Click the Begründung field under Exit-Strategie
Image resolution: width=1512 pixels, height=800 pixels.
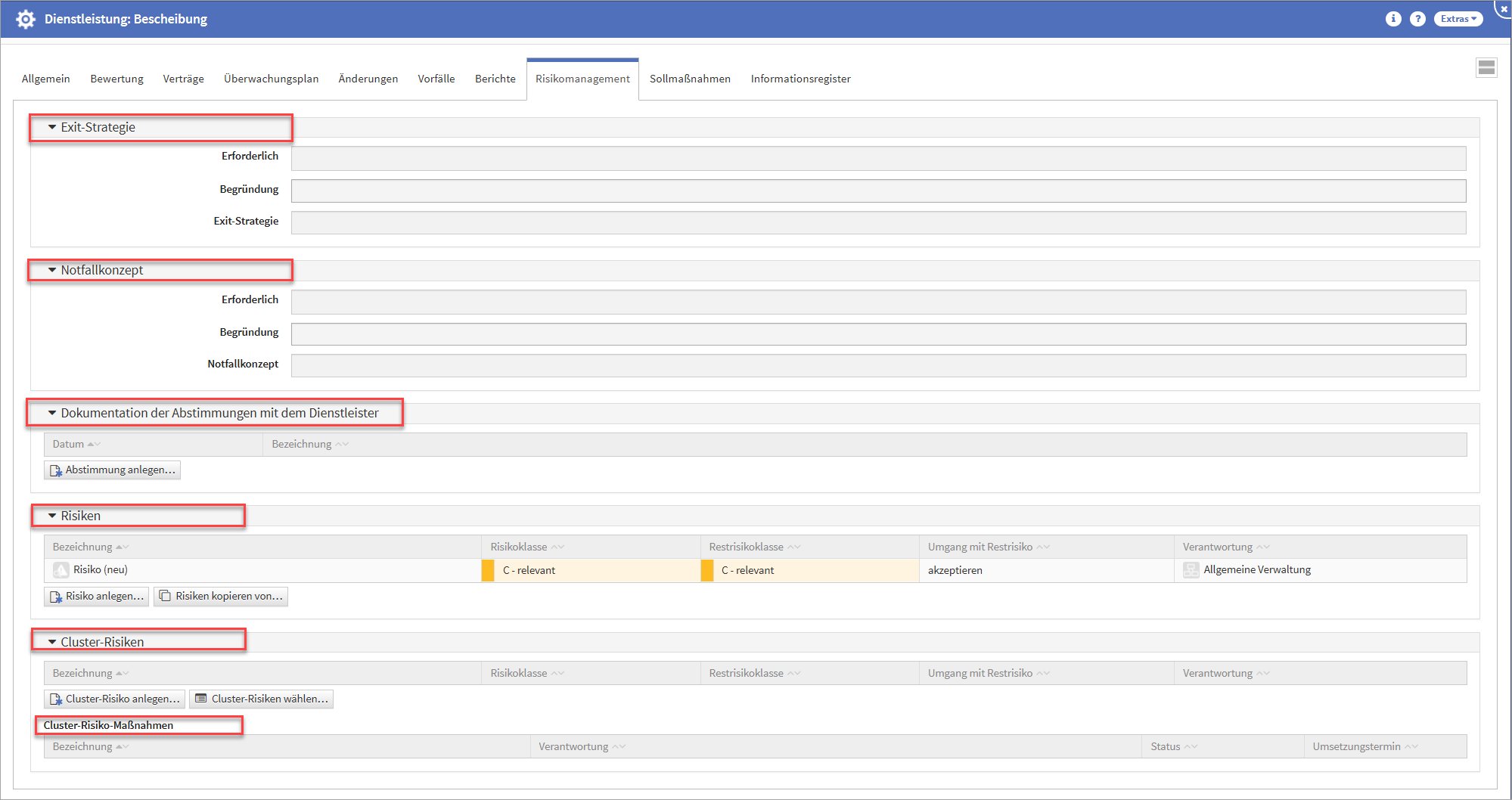click(877, 191)
